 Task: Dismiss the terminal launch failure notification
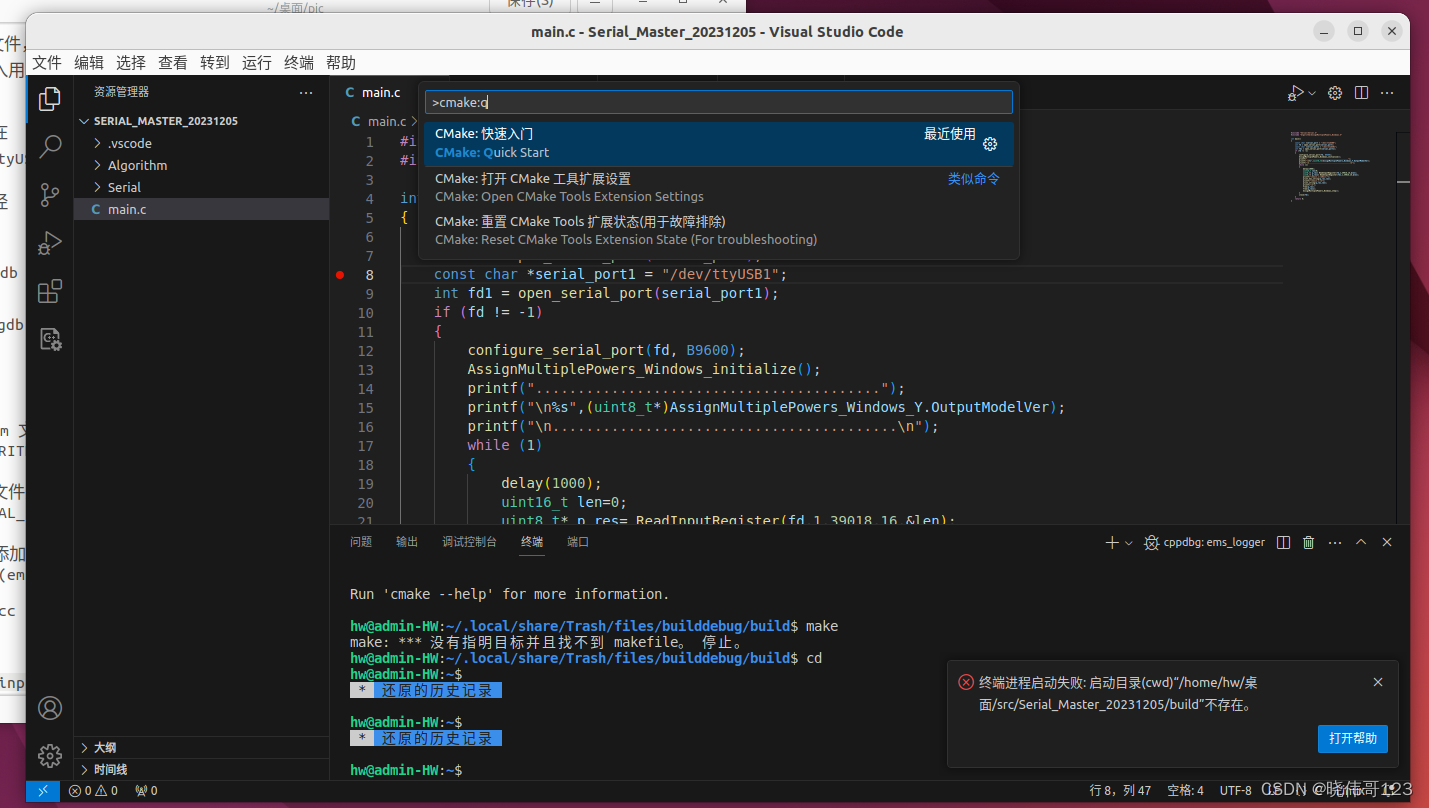[x=1378, y=682]
